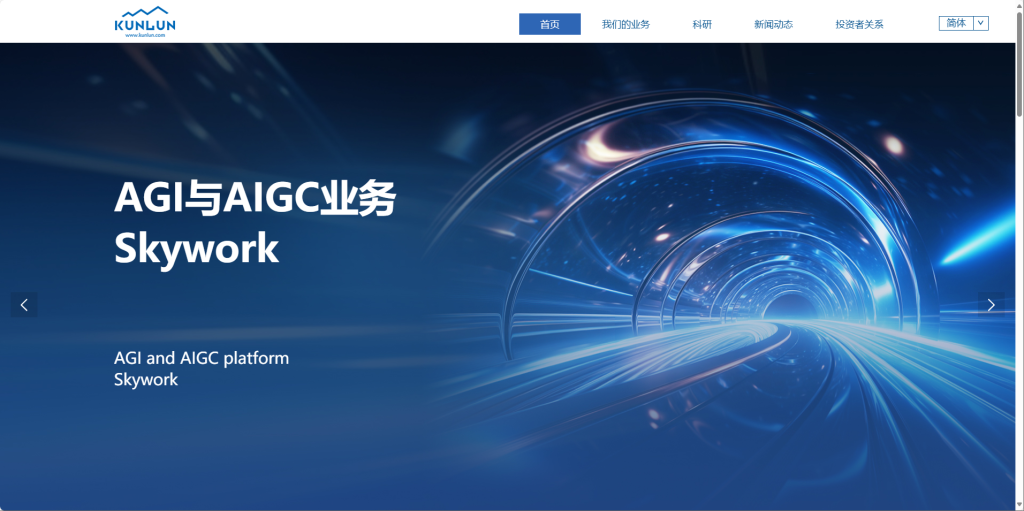Screen dimensions: 1024x511
Task: Click the Kunlun logo in the header
Action: pyautogui.click(x=144, y=22)
